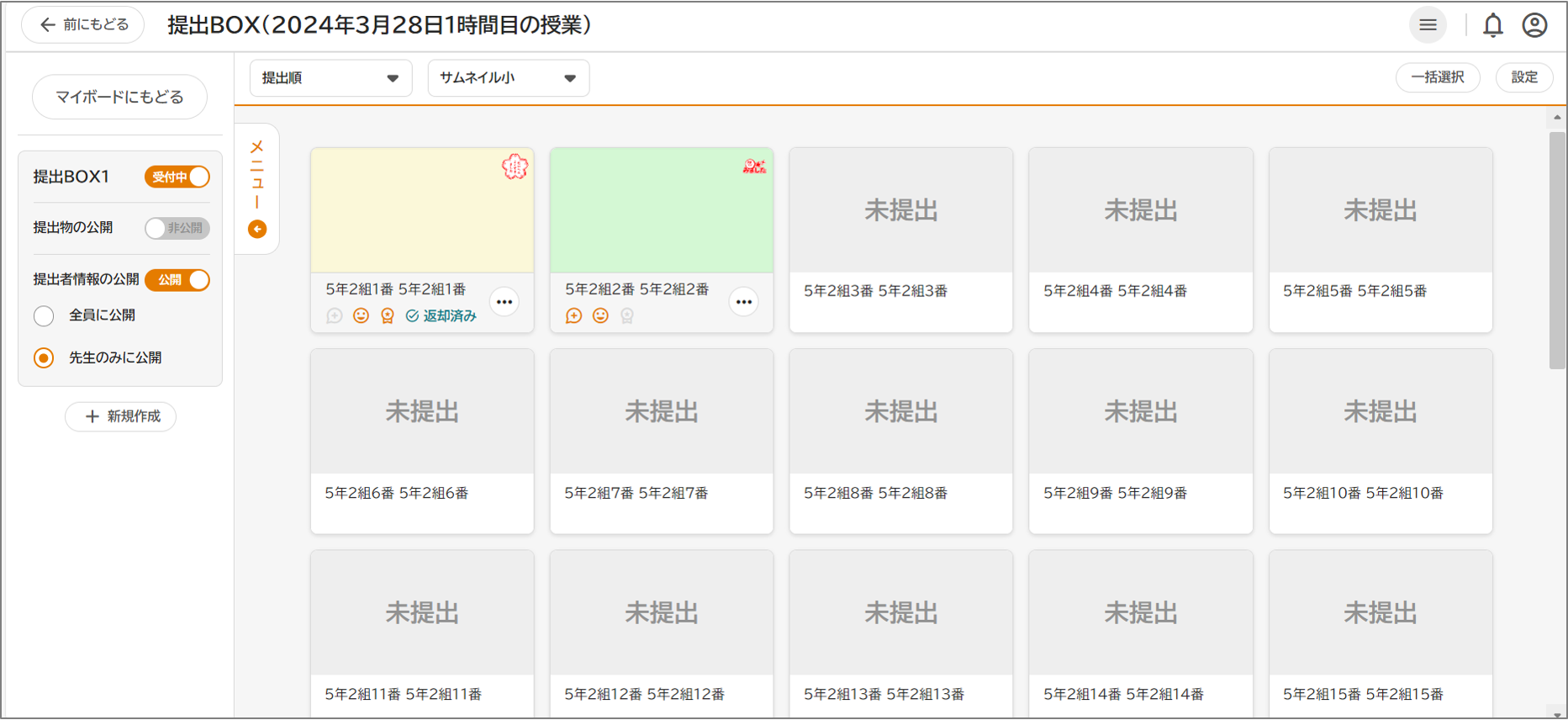Open the yellow submission thumbnail of 5年2組1番
Screen dimensions: 1568x720
[422, 210]
